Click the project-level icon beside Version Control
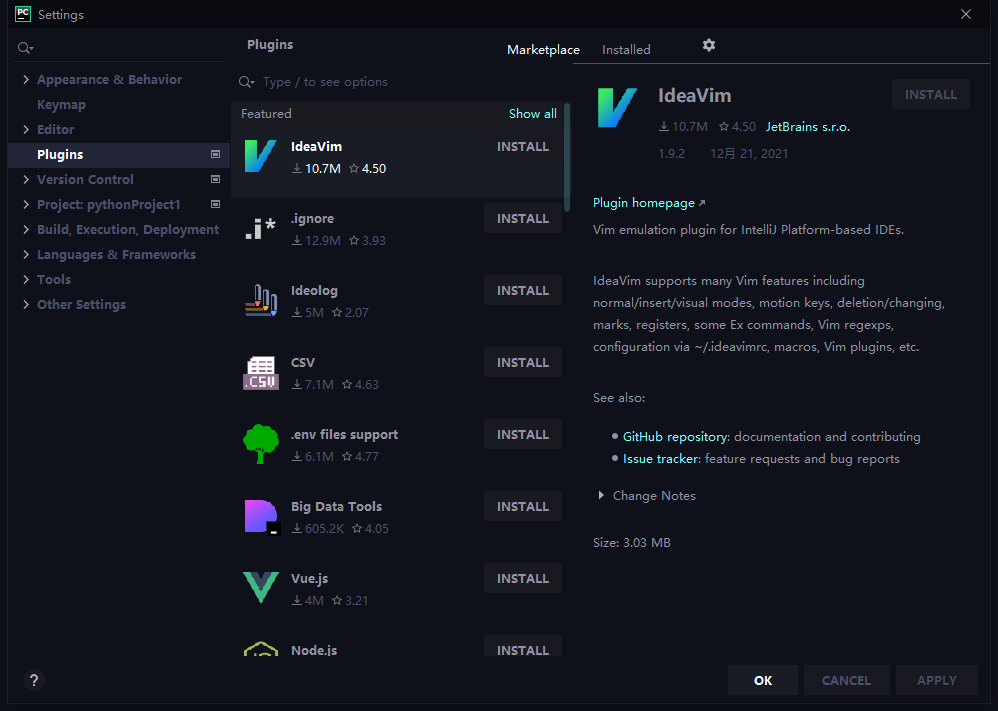The height and width of the screenshot is (711, 998). (x=215, y=180)
